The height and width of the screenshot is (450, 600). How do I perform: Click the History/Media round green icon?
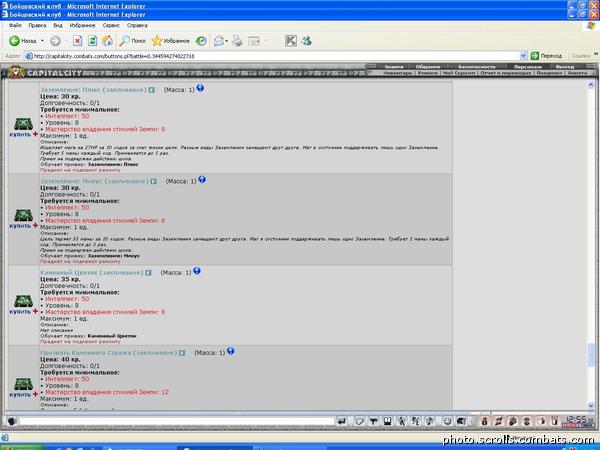pyautogui.click(x=201, y=41)
